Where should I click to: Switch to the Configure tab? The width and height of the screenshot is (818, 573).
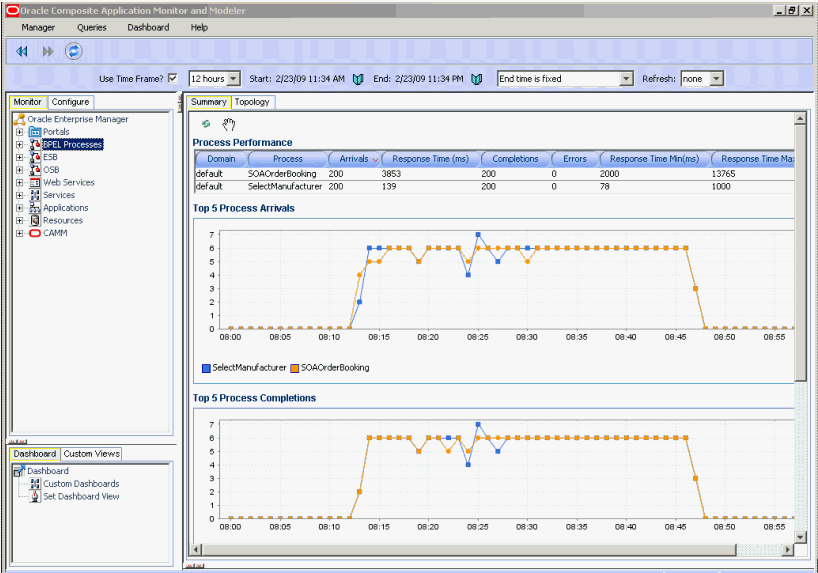pos(70,102)
